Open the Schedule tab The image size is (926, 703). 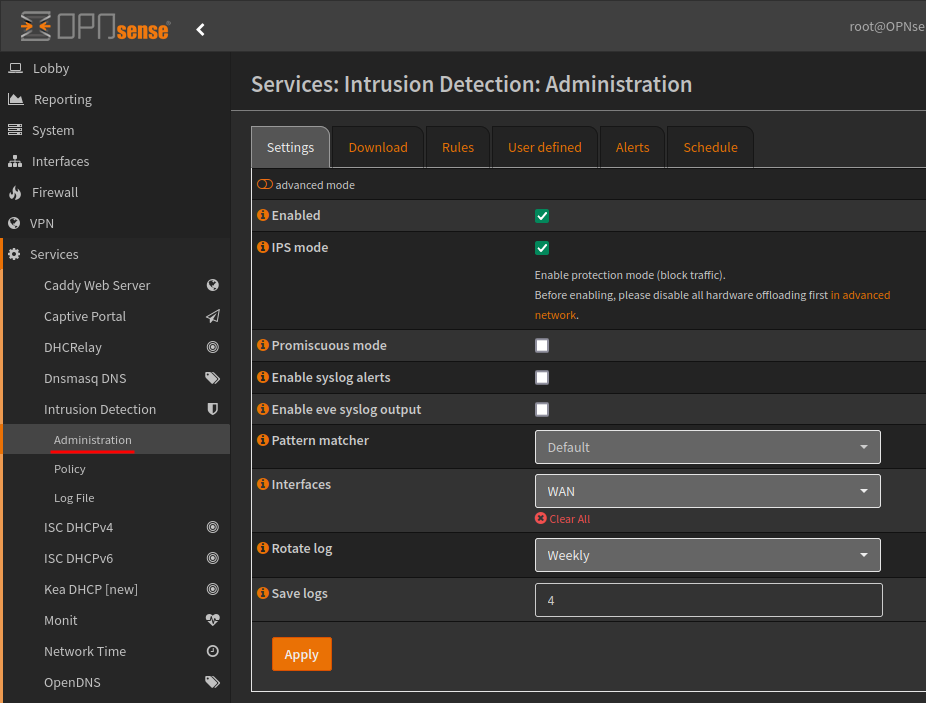click(x=710, y=147)
